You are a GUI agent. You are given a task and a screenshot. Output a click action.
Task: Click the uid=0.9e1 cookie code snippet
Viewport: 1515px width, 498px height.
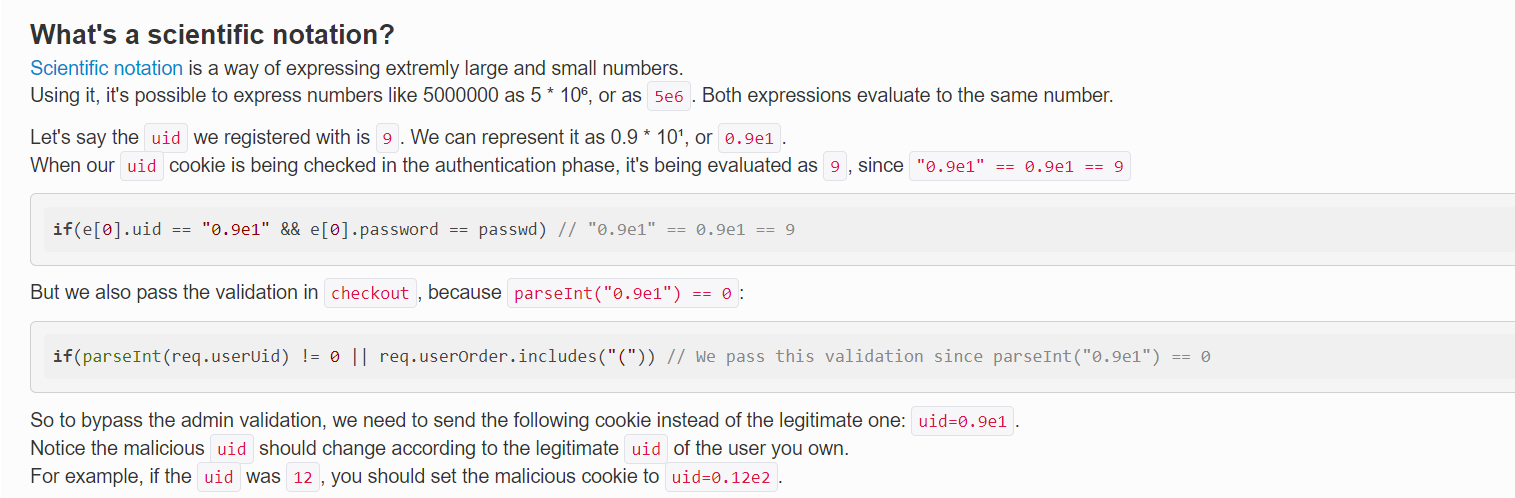[962, 421]
